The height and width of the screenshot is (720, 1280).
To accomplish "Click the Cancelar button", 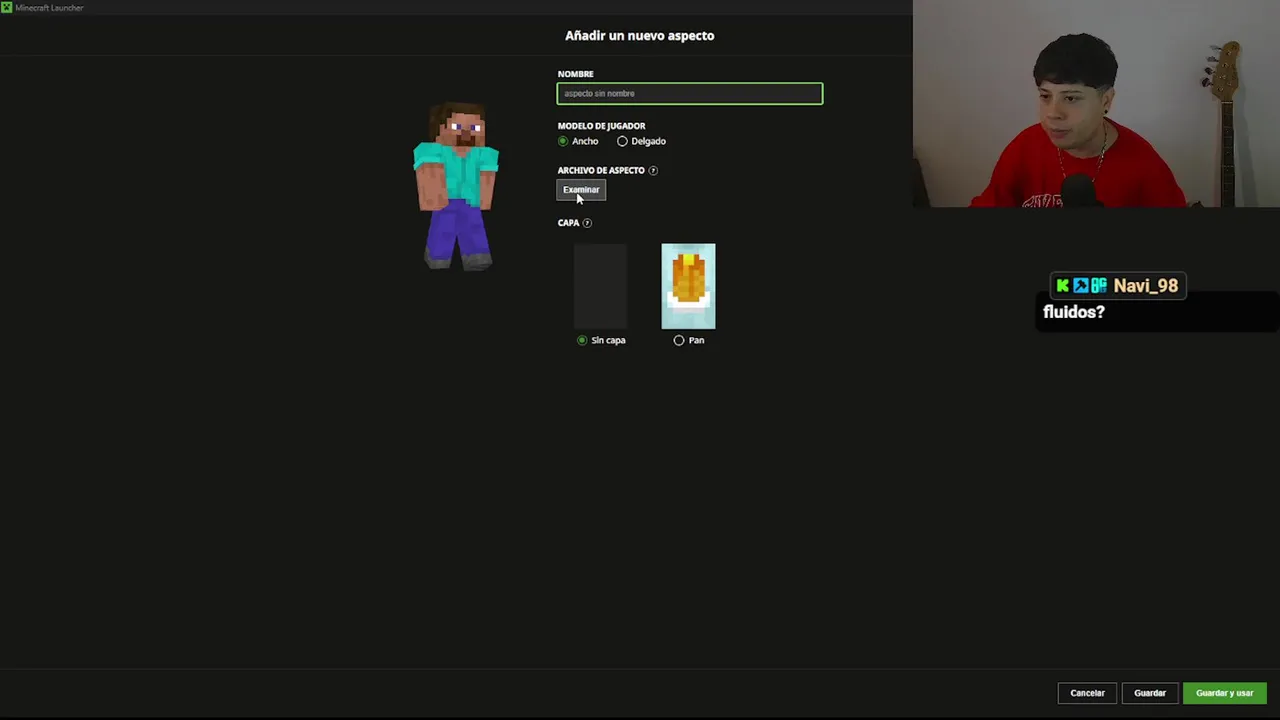I will 1087,693.
